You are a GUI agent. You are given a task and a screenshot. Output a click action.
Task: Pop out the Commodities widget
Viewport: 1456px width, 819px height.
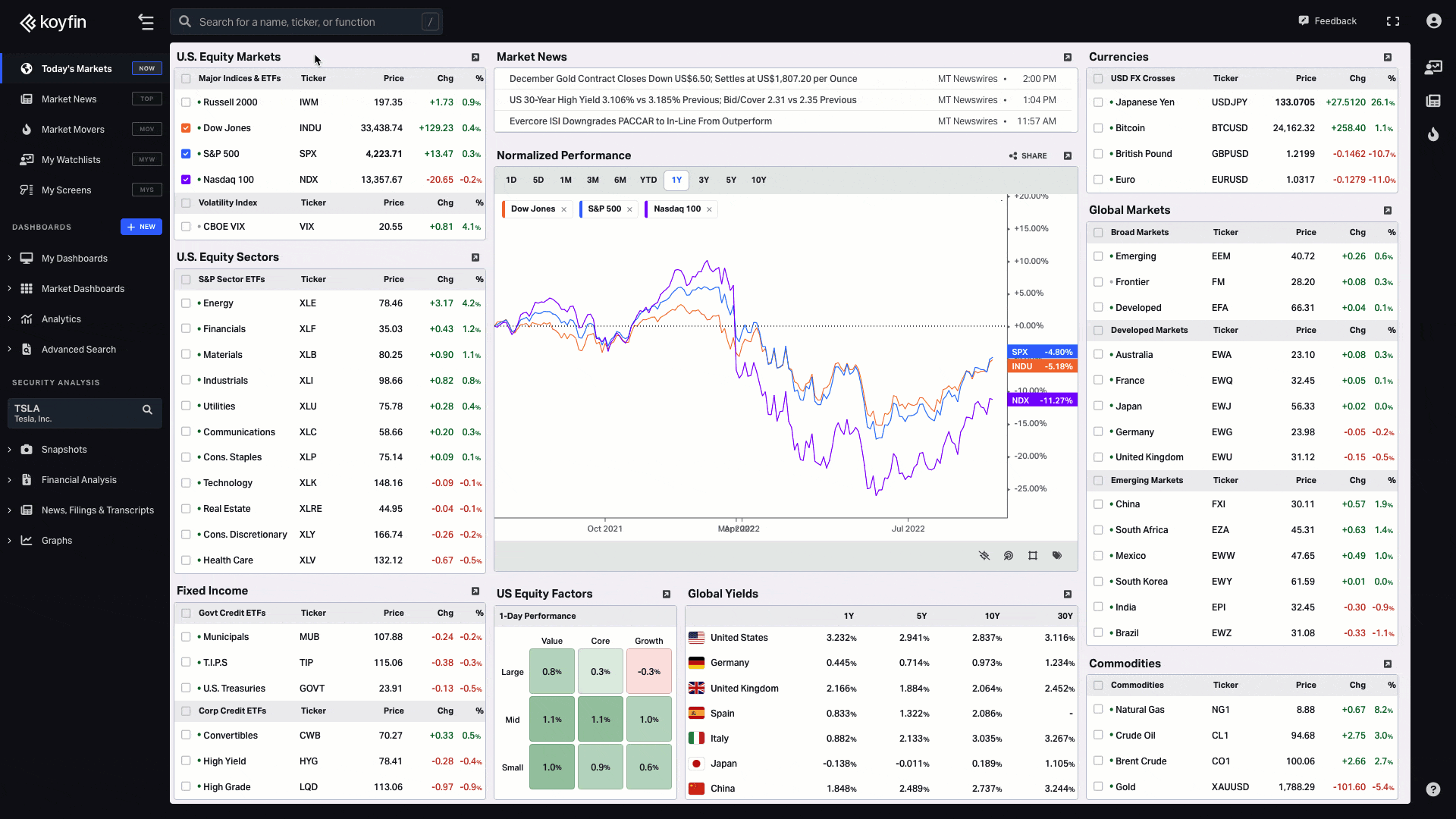point(1388,664)
